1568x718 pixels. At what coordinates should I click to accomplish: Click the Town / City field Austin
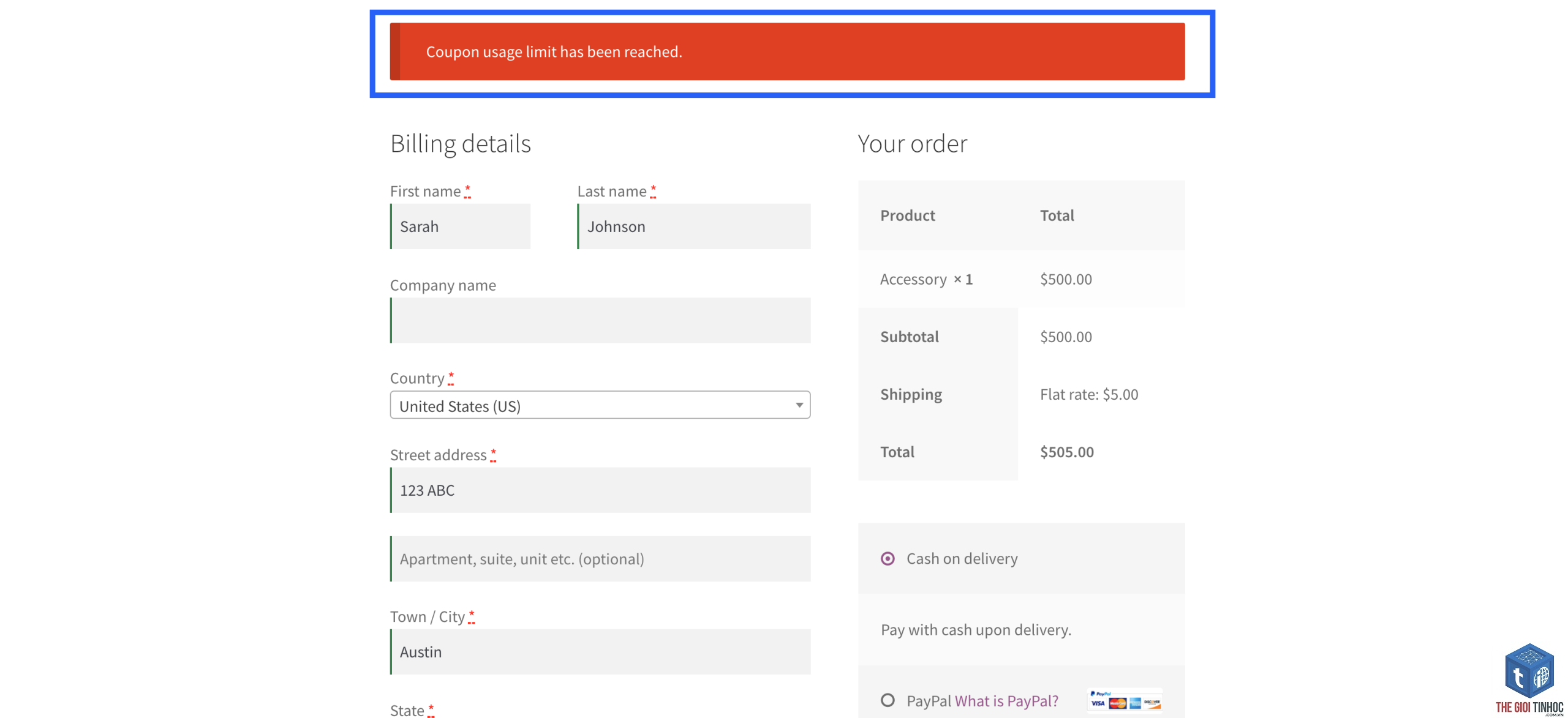600,652
